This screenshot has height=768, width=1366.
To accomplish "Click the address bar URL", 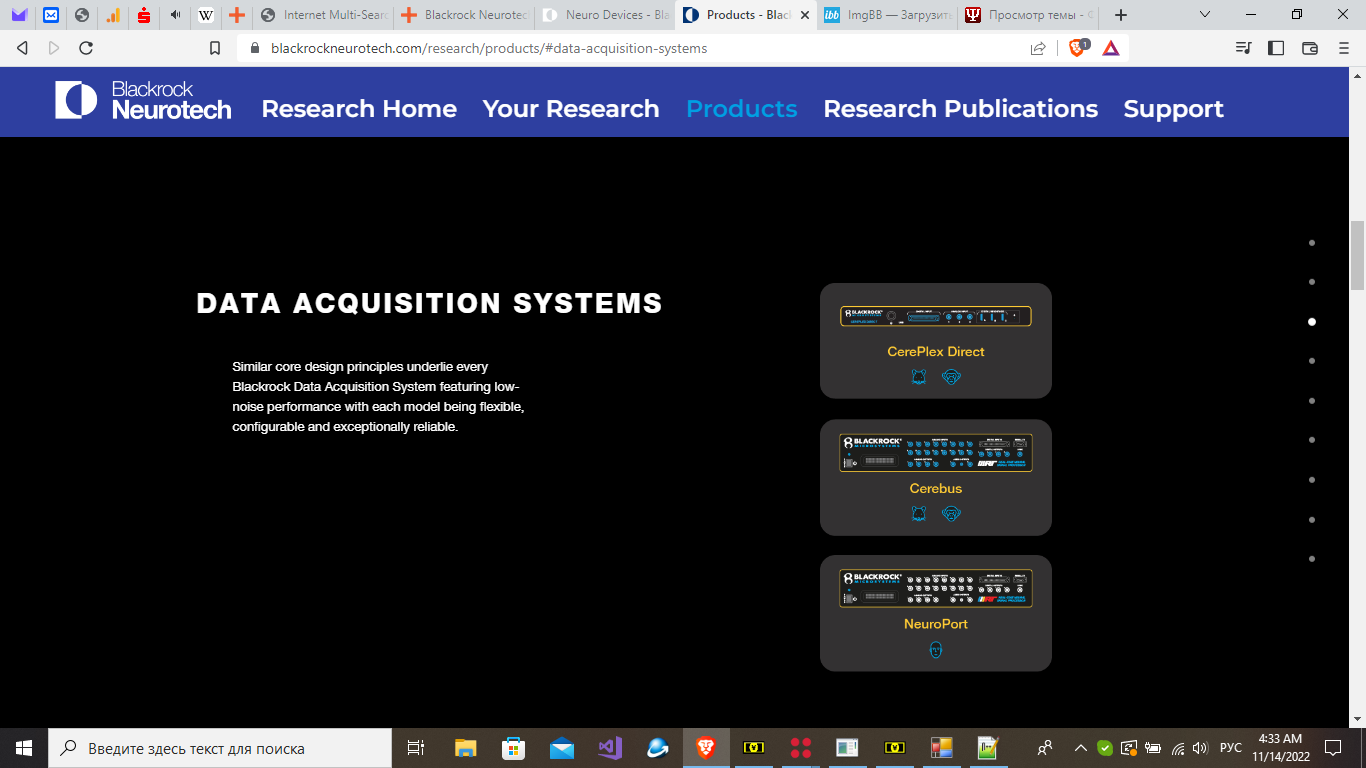I will coord(489,48).
